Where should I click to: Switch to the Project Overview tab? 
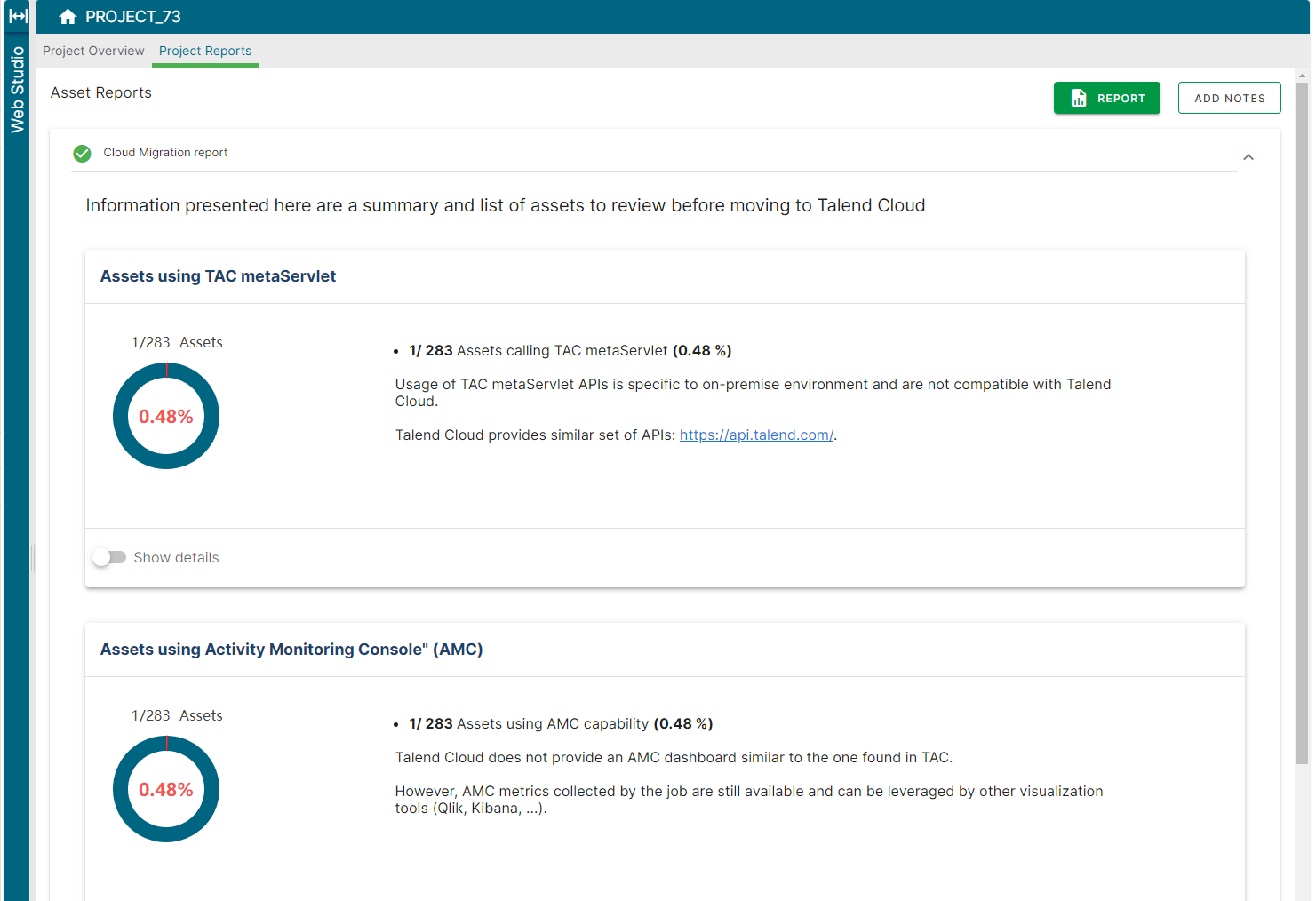coord(92,51)
